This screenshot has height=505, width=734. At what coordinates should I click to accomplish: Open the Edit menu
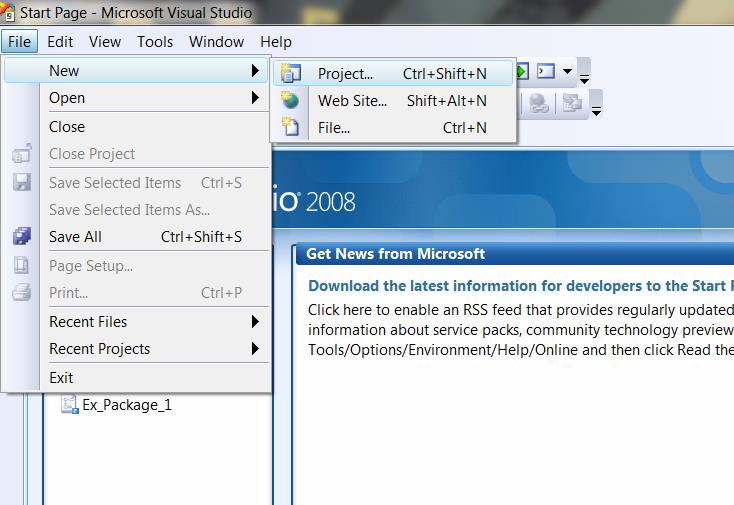(x=60, y=41)
